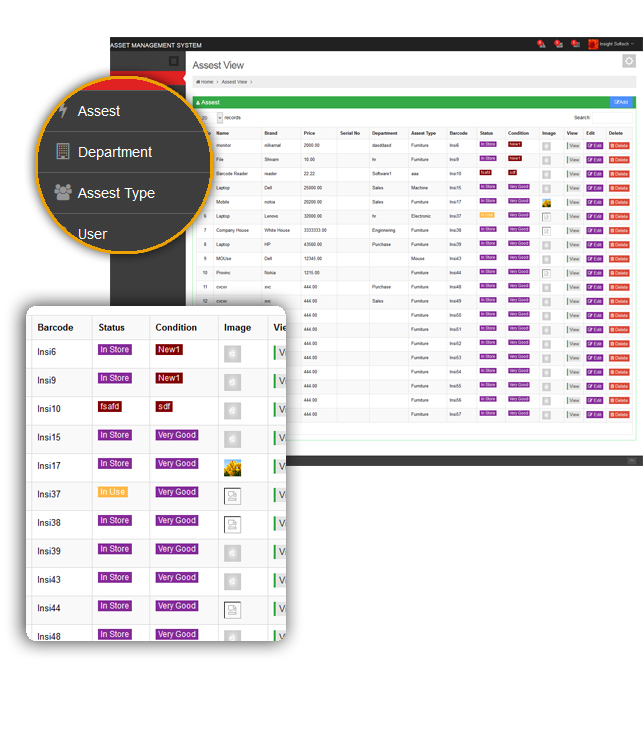The image size is (643, 737).
Task: Click the sidebar toggle icon in dark header
Action: (173, 61)
